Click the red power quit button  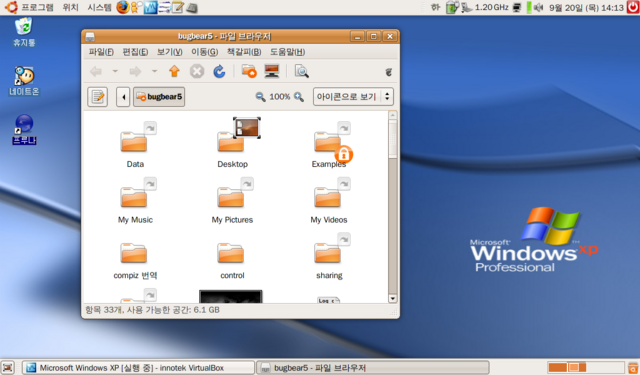(633, 7)
